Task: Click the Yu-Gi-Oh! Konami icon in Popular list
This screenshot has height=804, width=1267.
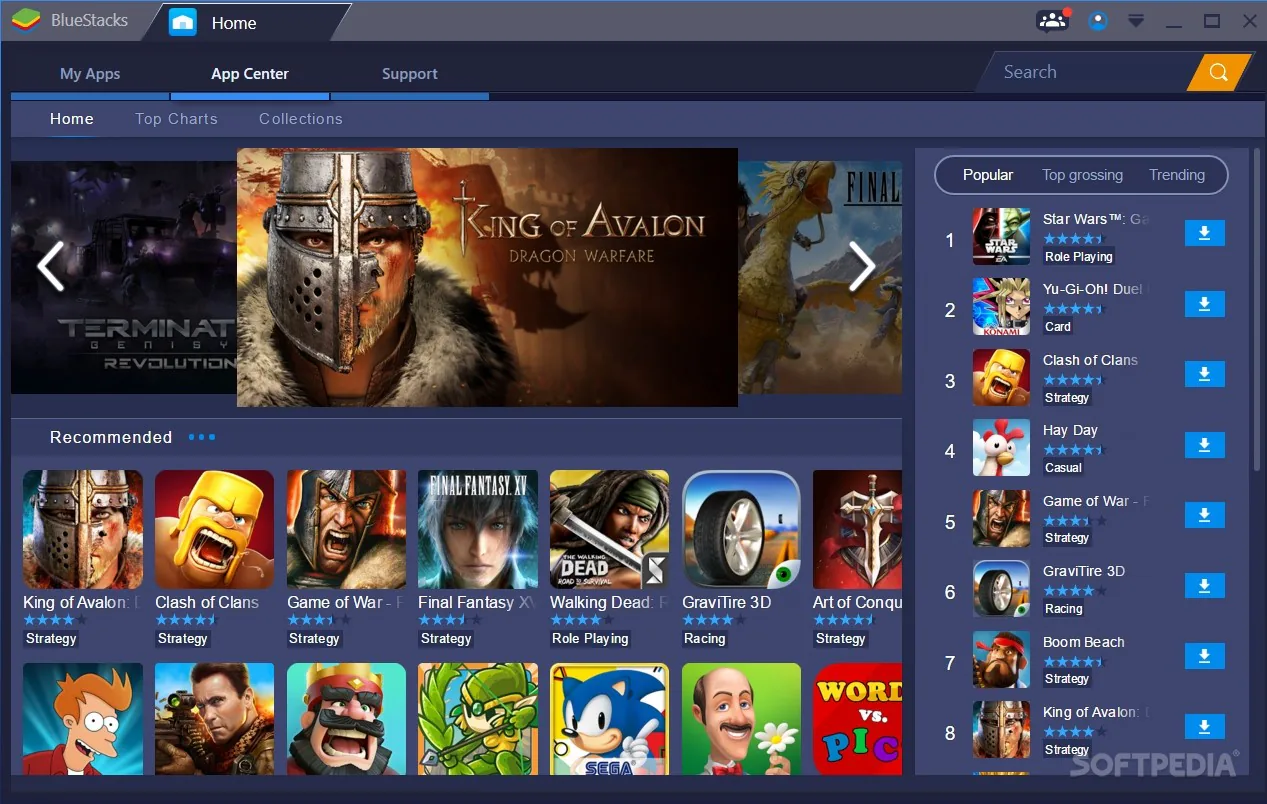Action: (1001, 306)
